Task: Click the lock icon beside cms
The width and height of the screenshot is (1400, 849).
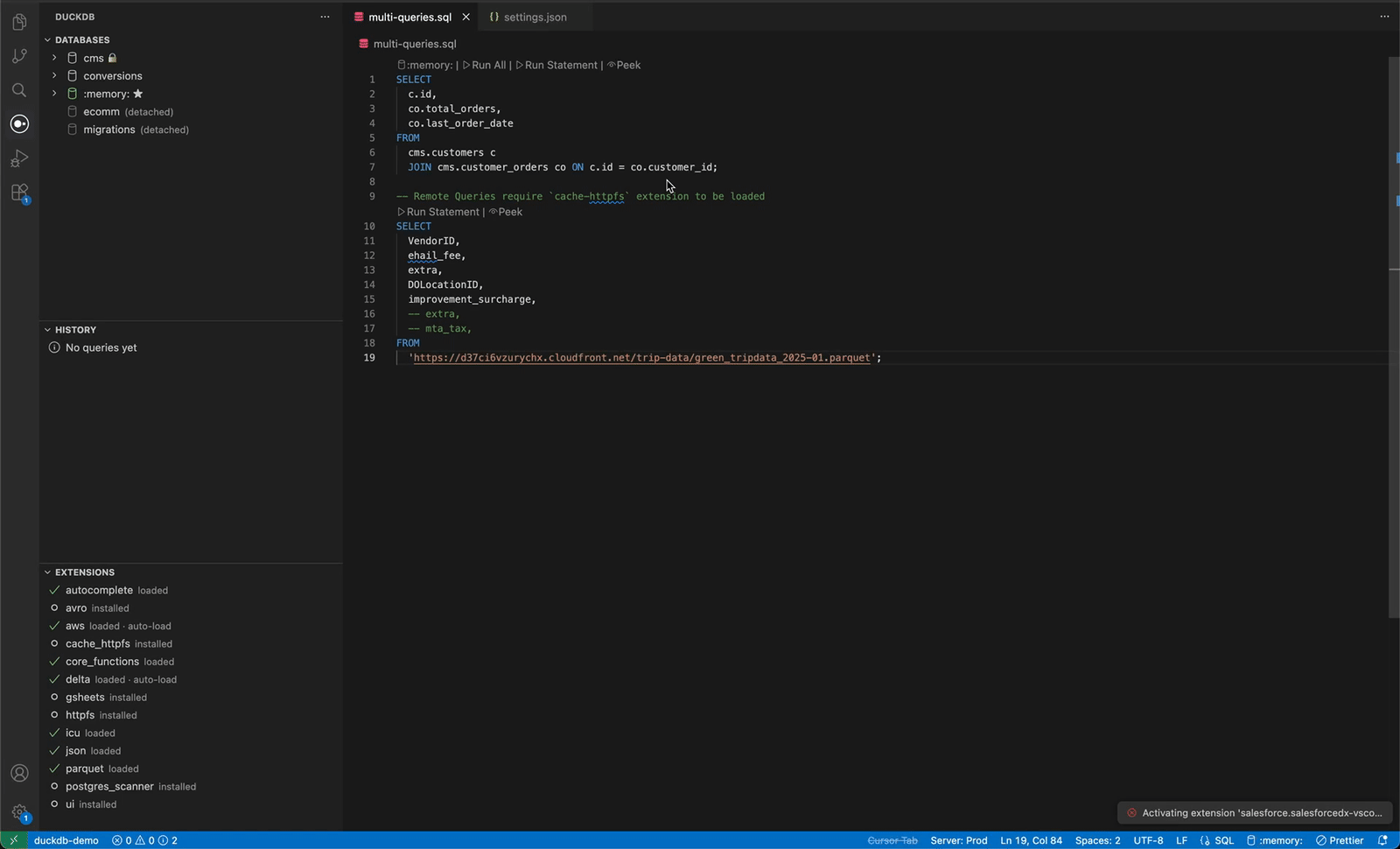Action: [x=112, y=58]
